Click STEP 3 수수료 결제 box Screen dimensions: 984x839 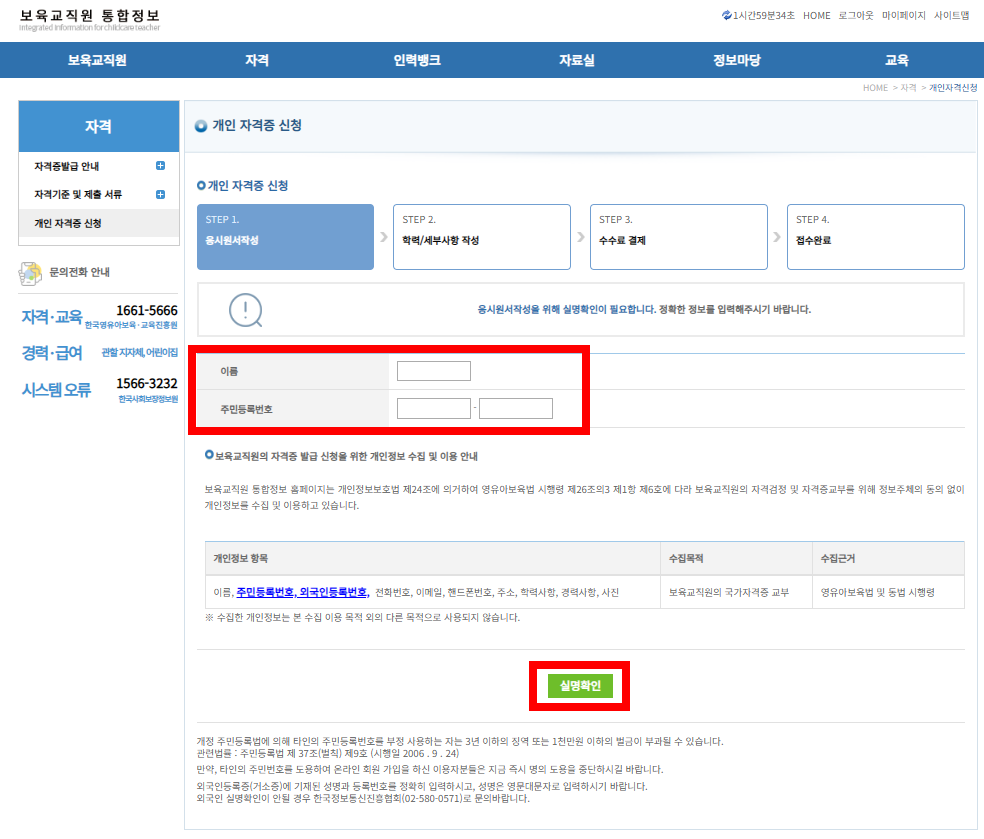click(x=679, y=237)
